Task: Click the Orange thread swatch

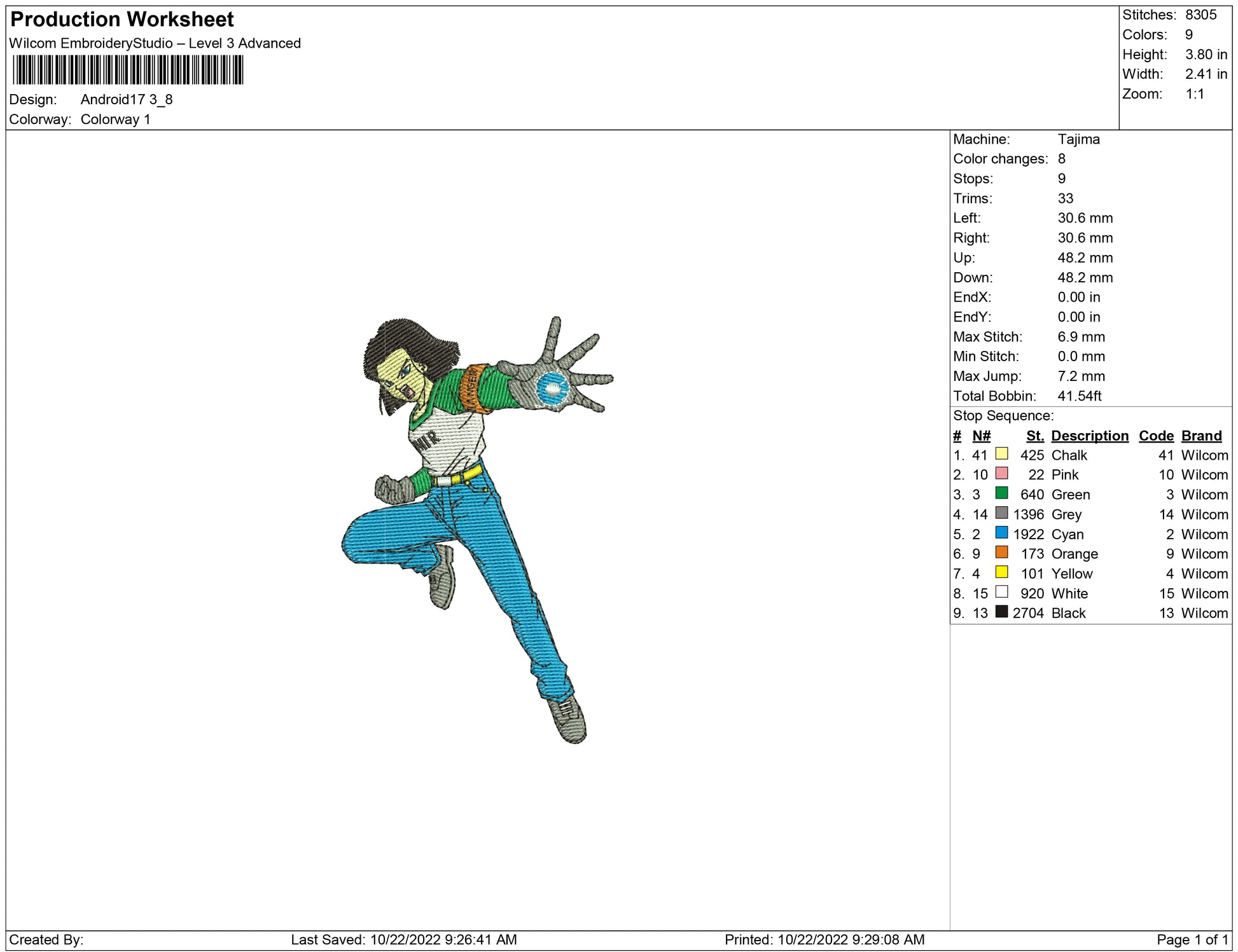Action: coord(1001,553)
